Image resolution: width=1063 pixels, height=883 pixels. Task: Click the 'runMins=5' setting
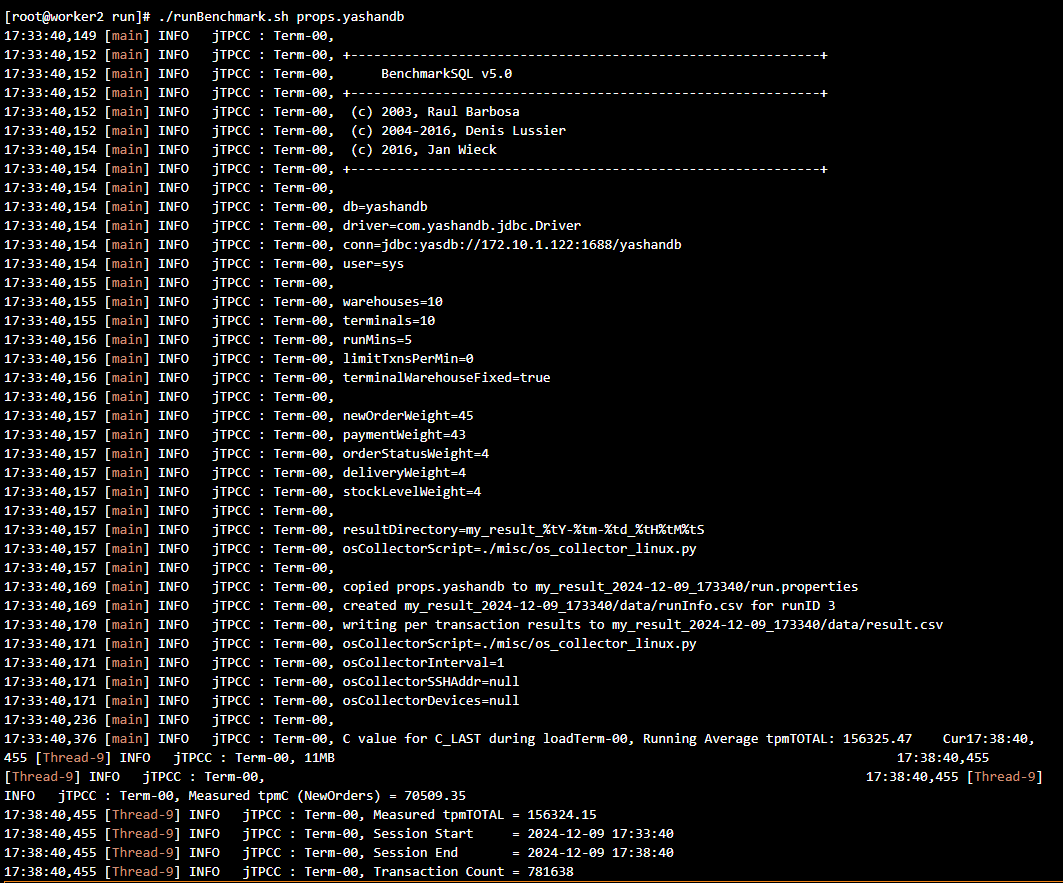[377, 339]
